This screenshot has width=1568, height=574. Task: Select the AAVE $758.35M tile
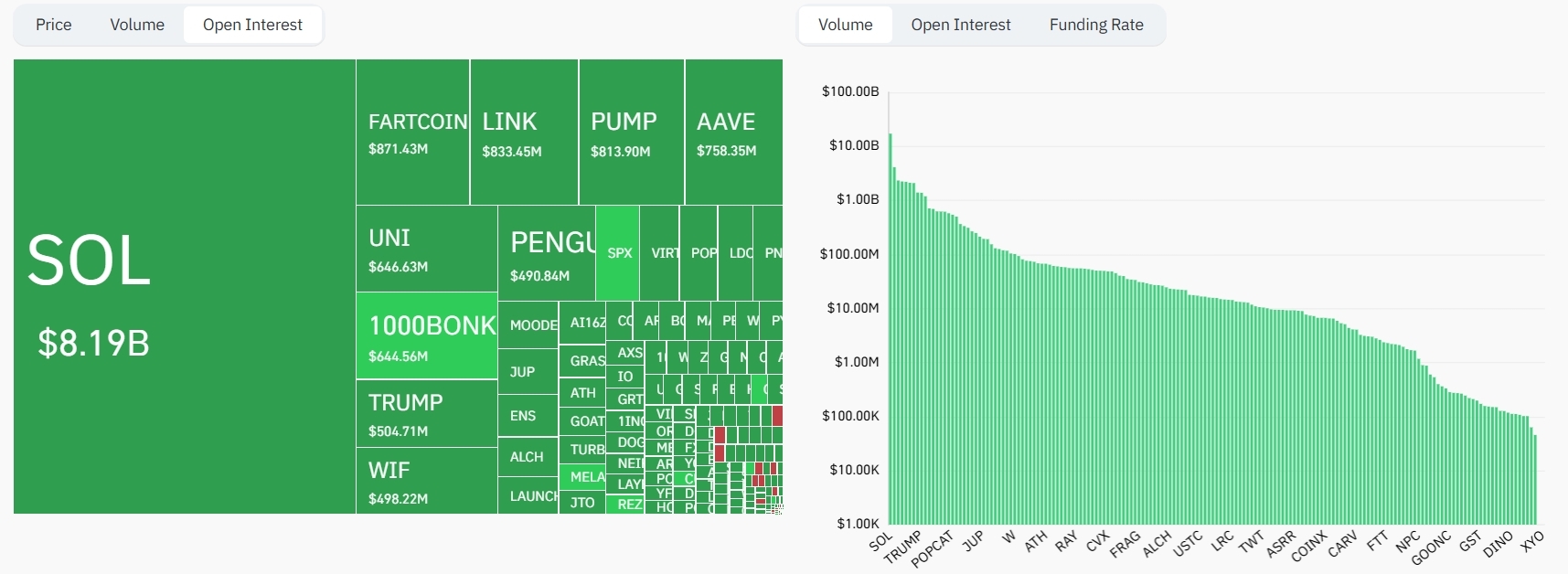733,133
